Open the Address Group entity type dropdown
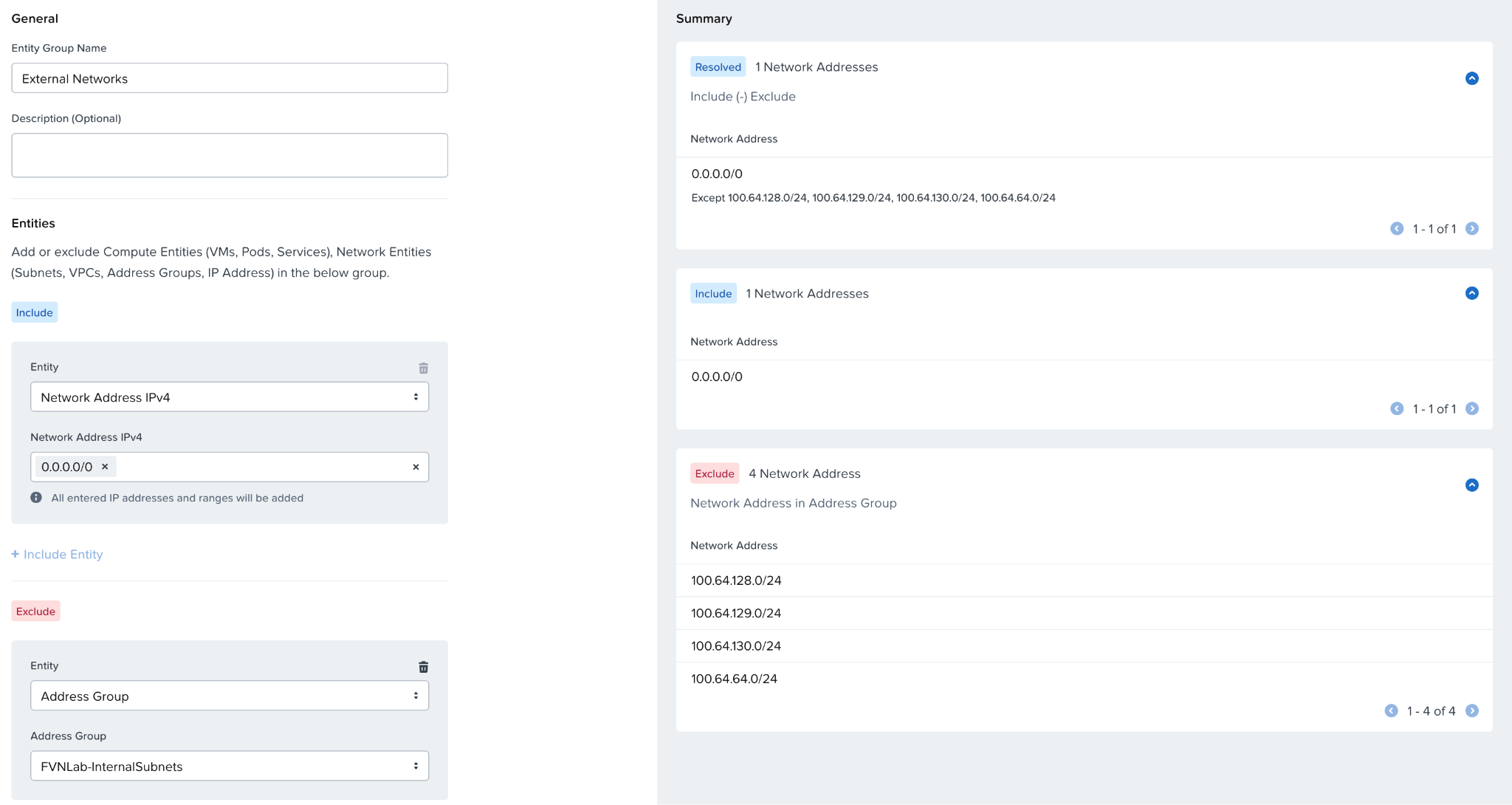Viewport: 1512px width, 805px height. click(x=229, y=696)
